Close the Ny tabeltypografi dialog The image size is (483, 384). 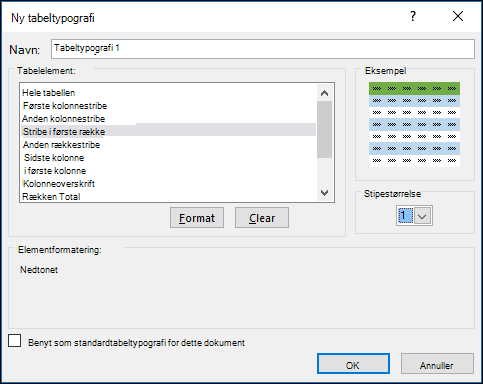pyautogui.click(x=458, y=16)
